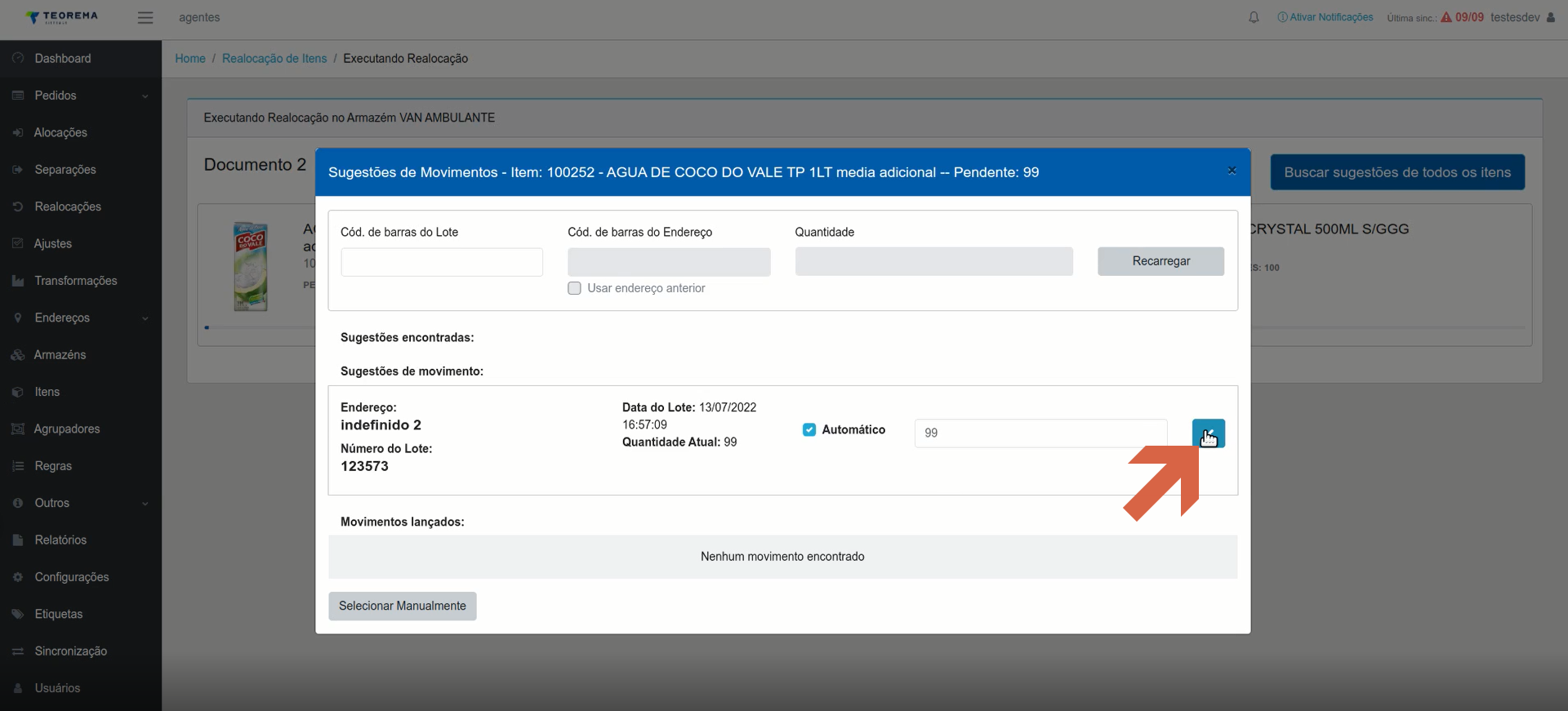Click the Recarregar button
The image size is (1568, 711).
pyautogui.click(x=1160, y=261)
